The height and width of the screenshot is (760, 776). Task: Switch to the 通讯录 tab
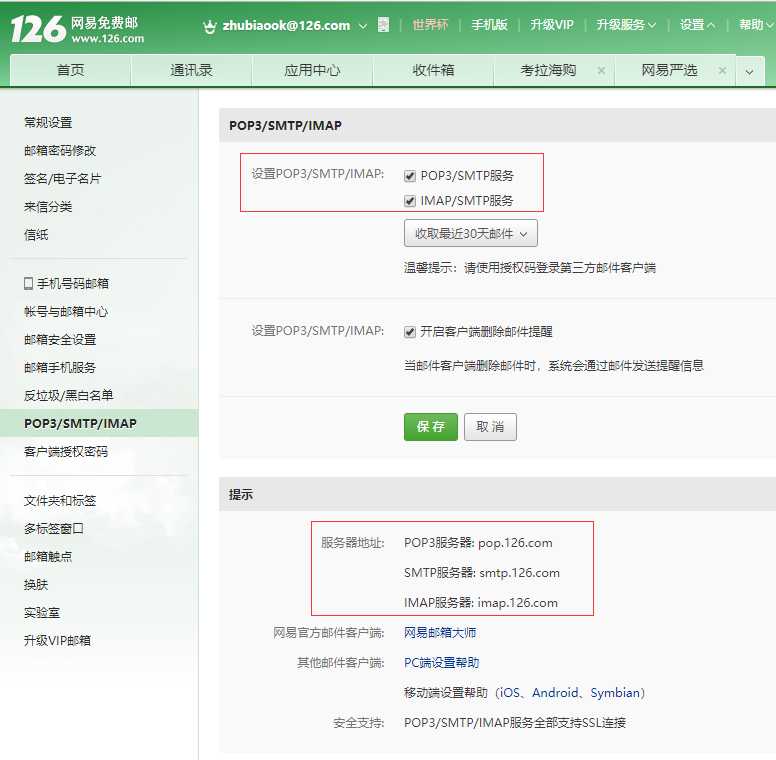191,71
